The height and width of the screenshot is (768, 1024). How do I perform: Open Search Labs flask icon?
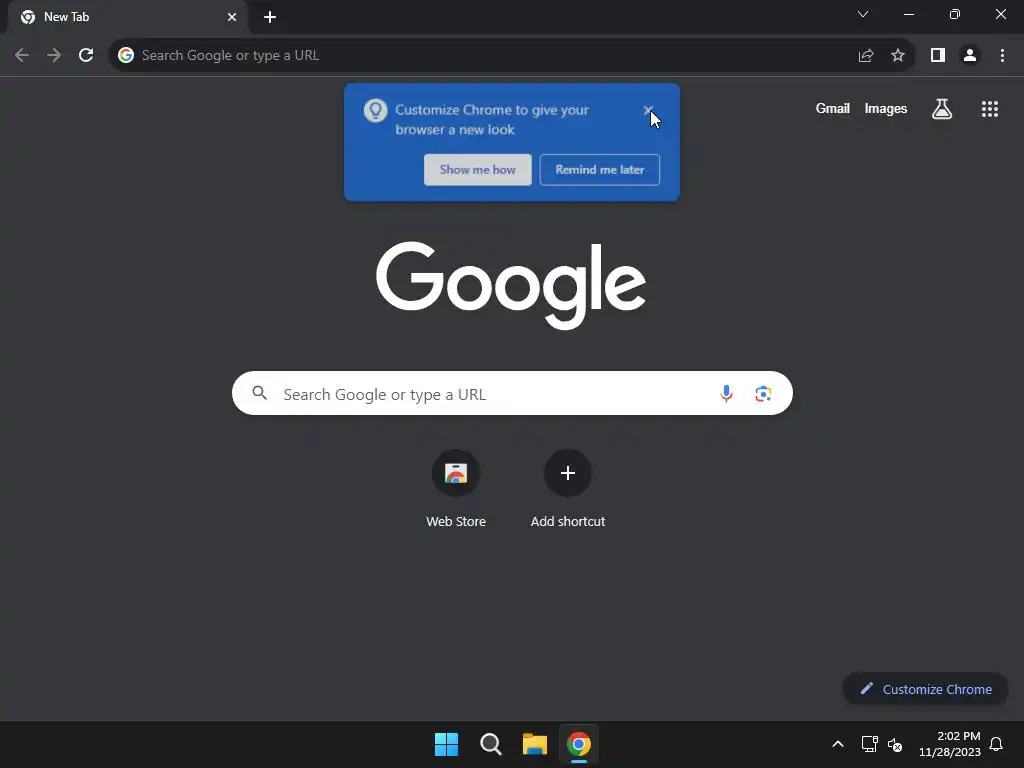[x=942, y=109]
